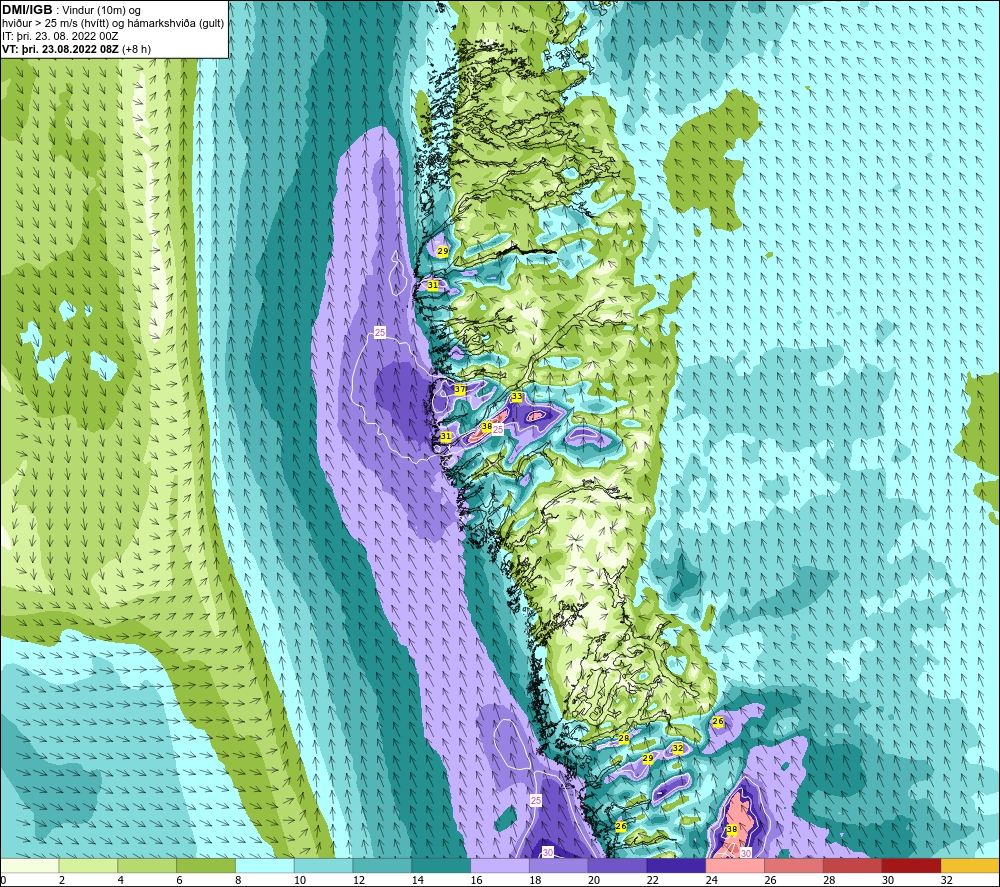Select the yellow 37 gust label on the west coast
Screen dimensions: 1000x887
[460, 389]
